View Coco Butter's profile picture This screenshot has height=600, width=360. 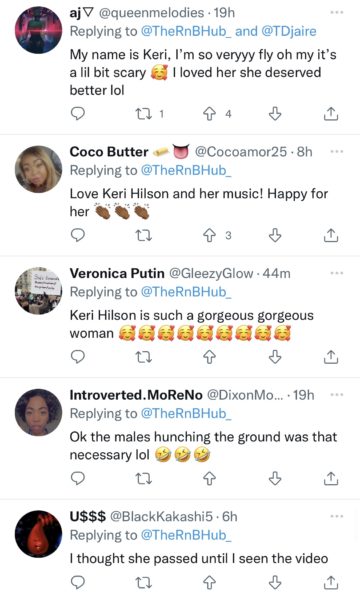click(38, 169)
